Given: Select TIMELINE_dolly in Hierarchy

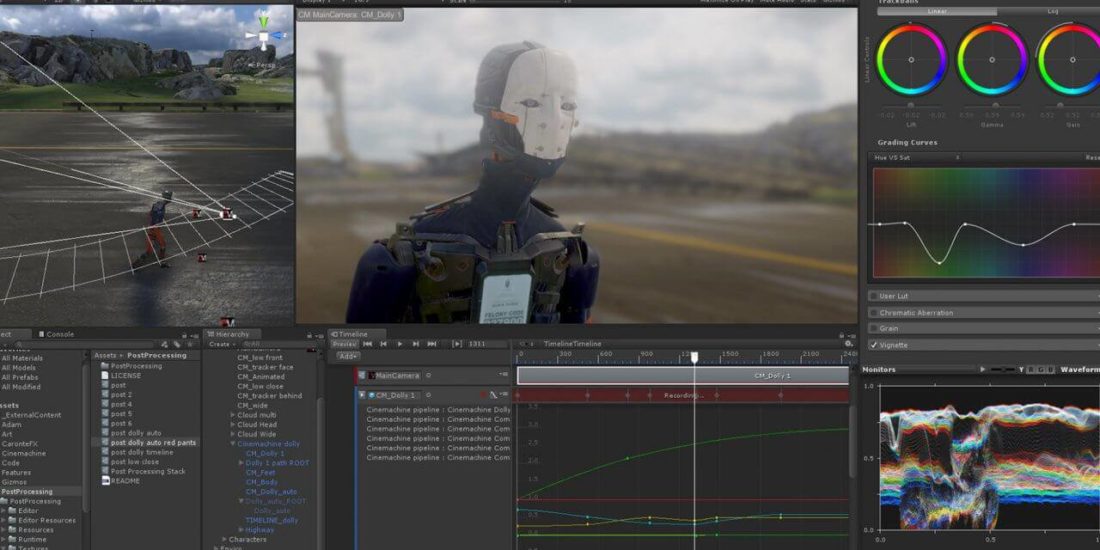Looking at the screenshot, I should coord(271,521).
